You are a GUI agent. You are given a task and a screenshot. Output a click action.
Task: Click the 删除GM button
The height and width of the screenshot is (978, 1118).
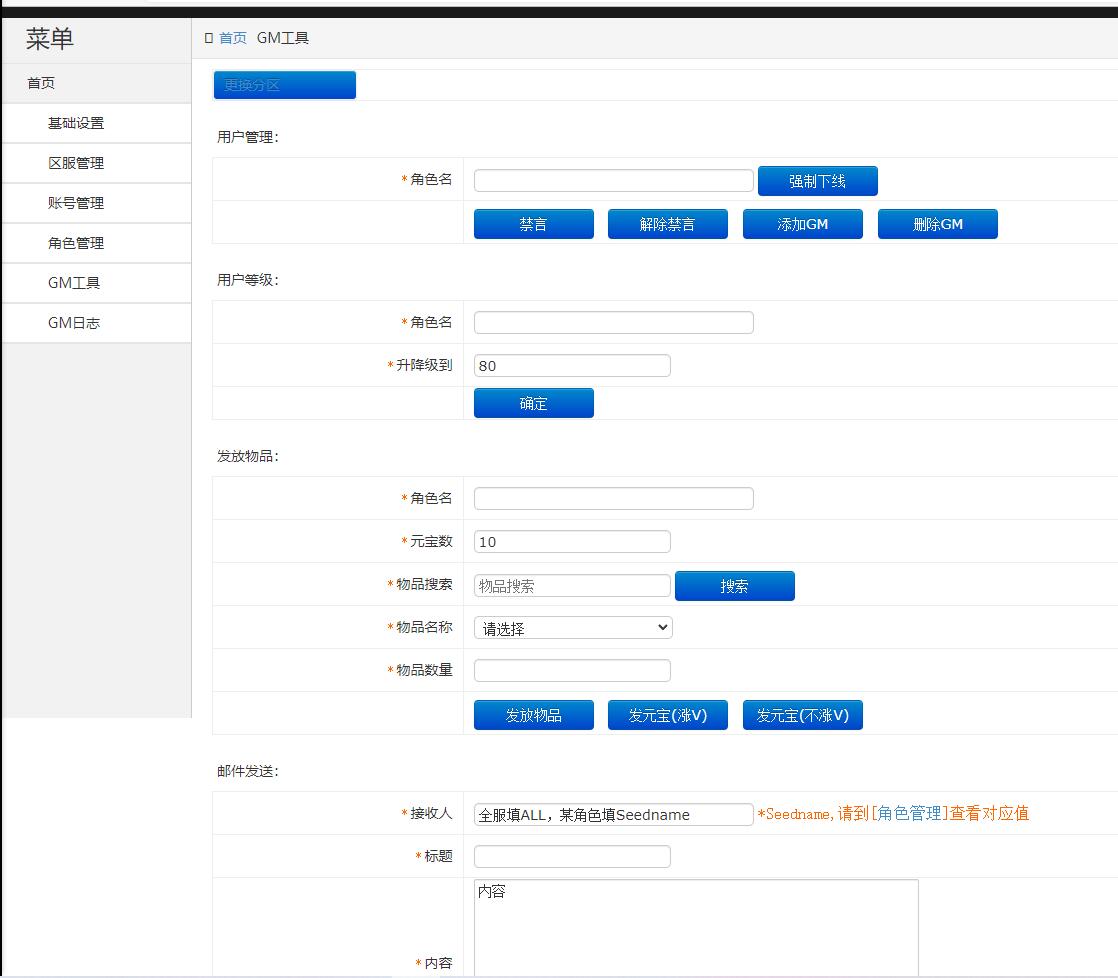pos(937,223)
